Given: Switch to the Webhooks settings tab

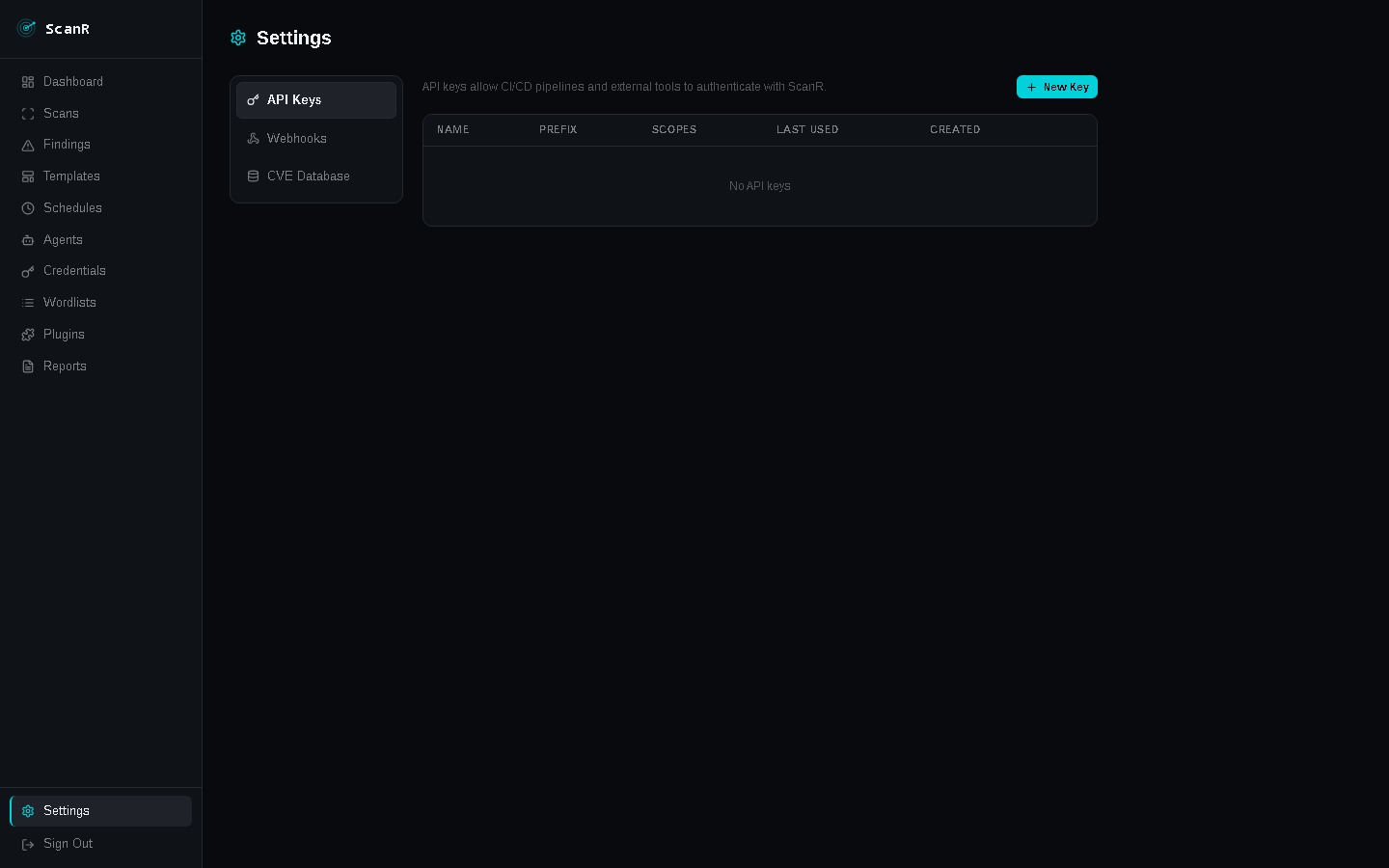Looking at the screenshot, I should [x=316, y=139].
